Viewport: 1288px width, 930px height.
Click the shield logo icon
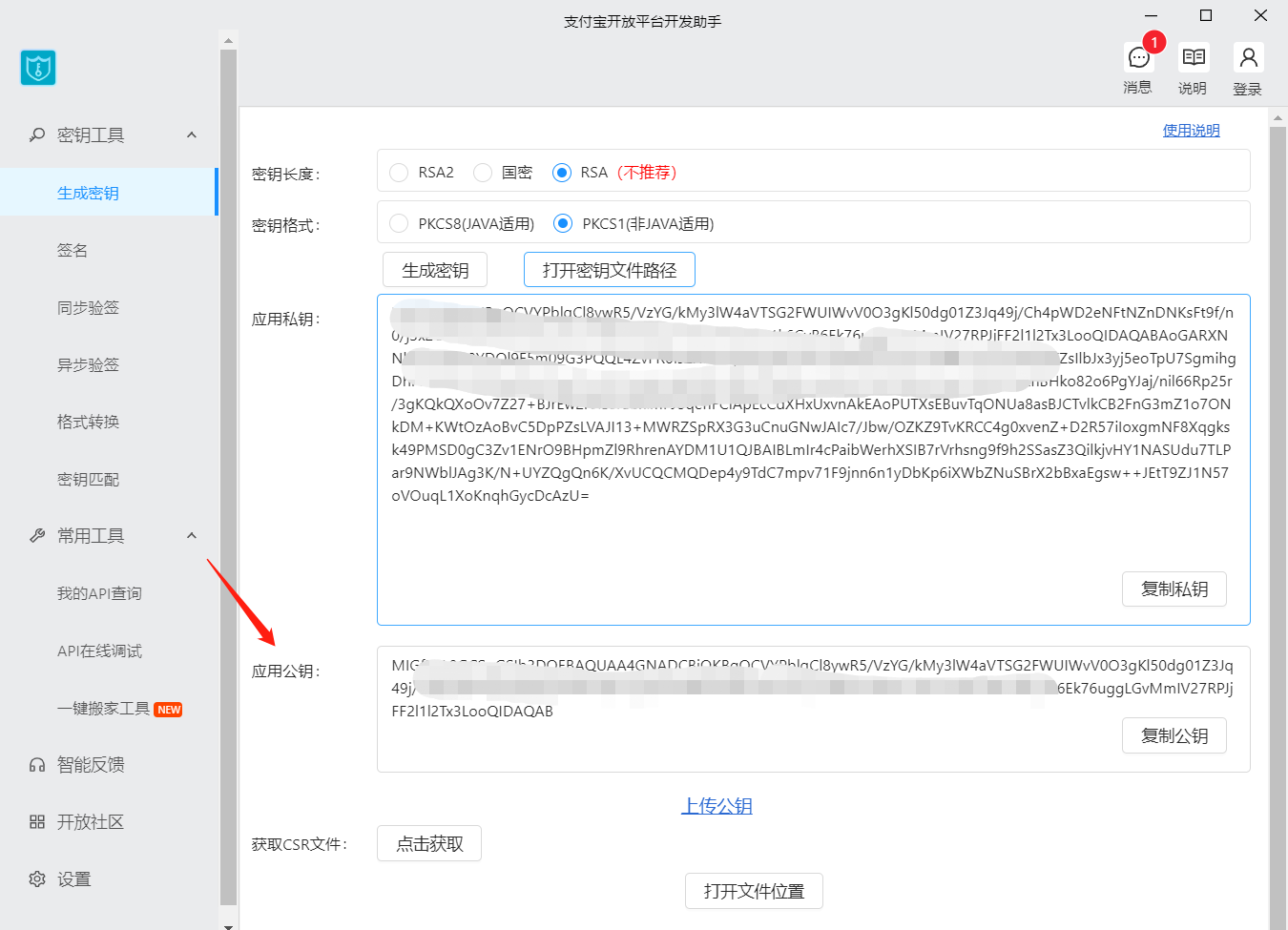pyautogui.click(x=38, y=68)
